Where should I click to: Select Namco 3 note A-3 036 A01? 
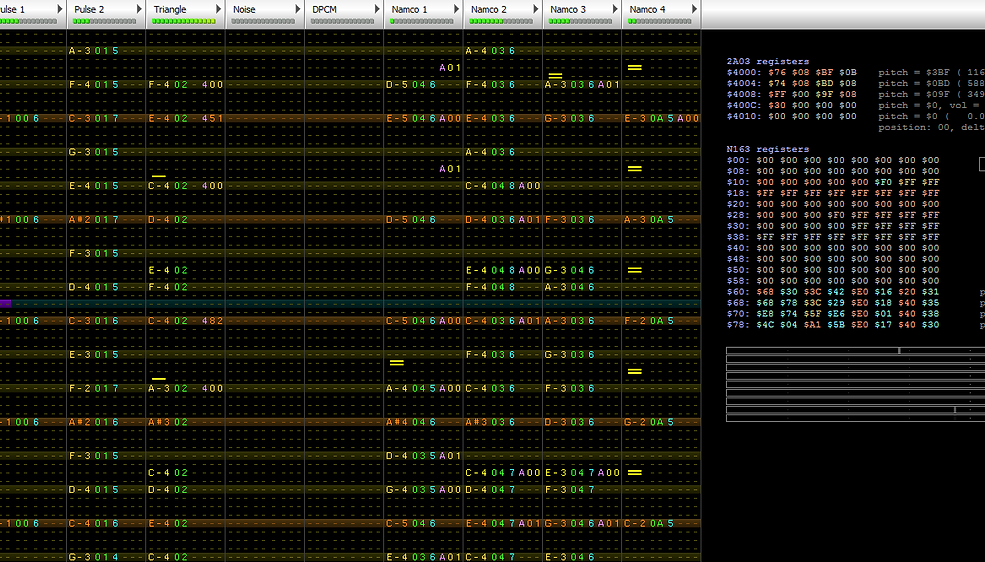coord(582,85)
